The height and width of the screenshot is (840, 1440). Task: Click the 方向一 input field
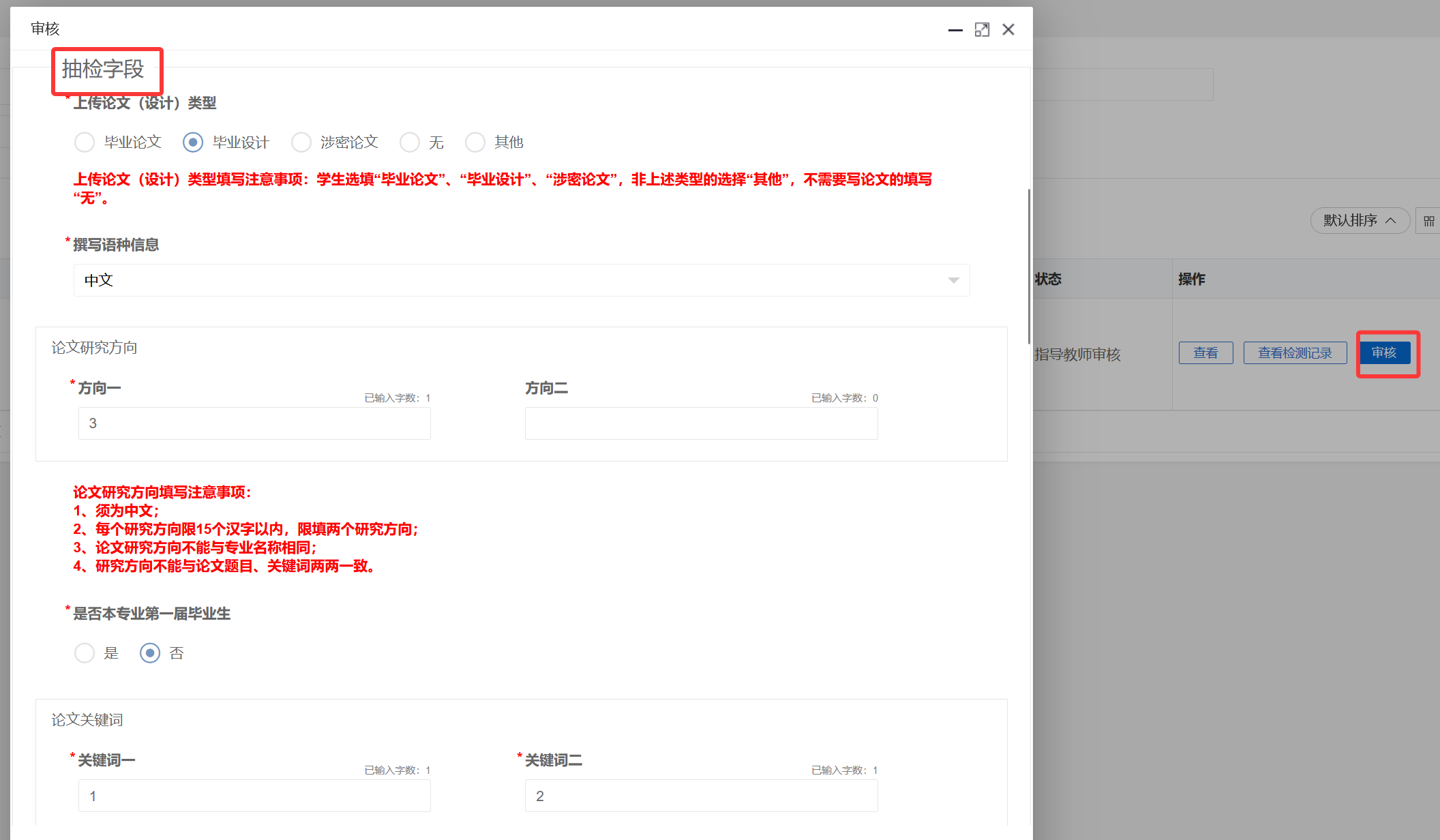[254, 423]
